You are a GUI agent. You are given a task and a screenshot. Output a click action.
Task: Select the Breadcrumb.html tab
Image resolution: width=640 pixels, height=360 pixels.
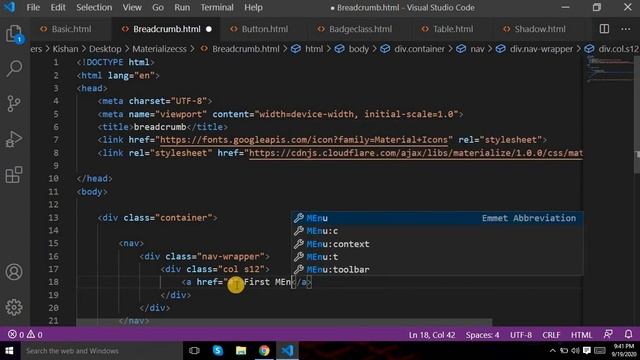click(x=167, y=29)
